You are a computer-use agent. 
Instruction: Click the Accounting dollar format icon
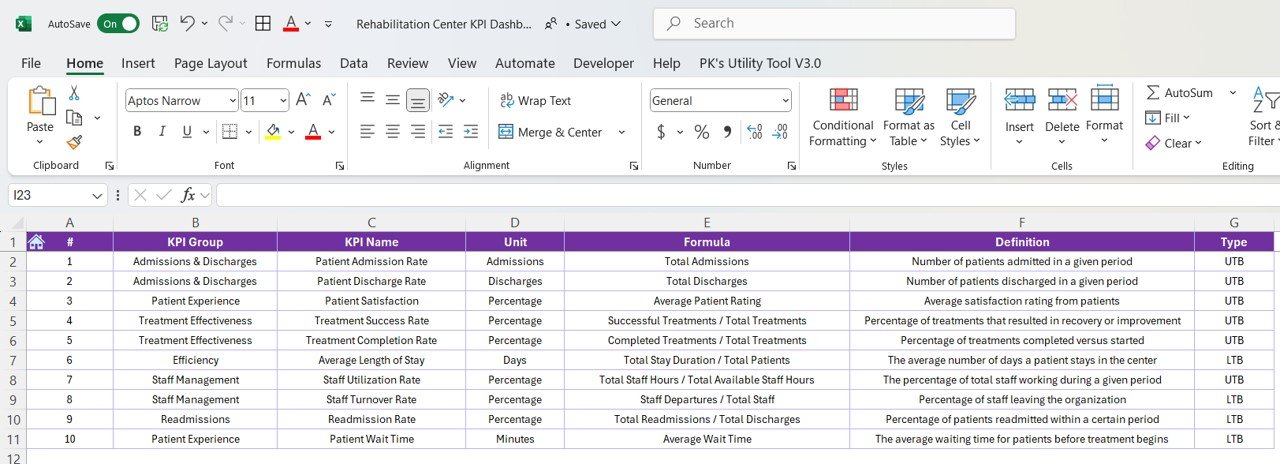click(x=661, y=132)
